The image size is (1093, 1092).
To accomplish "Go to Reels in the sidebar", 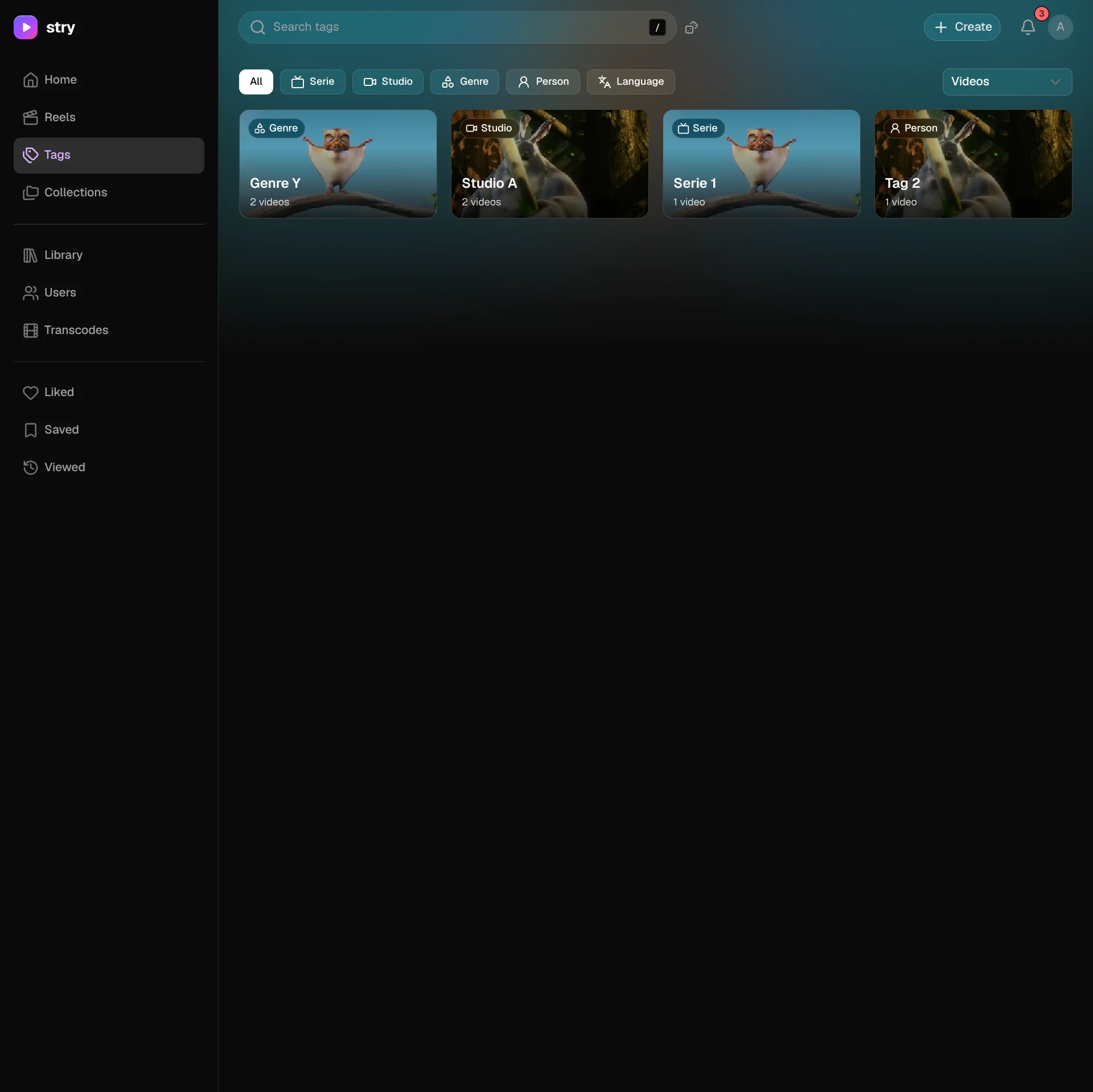I will tap(109, 117).
